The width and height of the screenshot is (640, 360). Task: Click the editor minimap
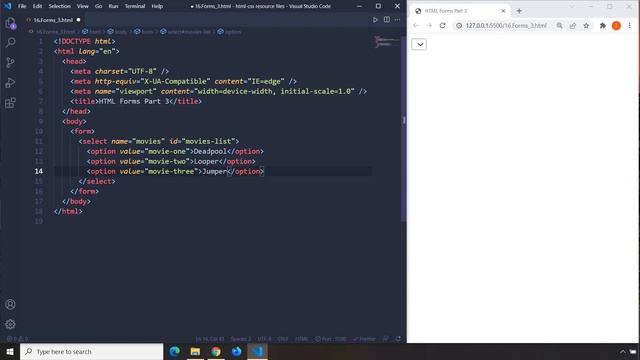[387, 41]
